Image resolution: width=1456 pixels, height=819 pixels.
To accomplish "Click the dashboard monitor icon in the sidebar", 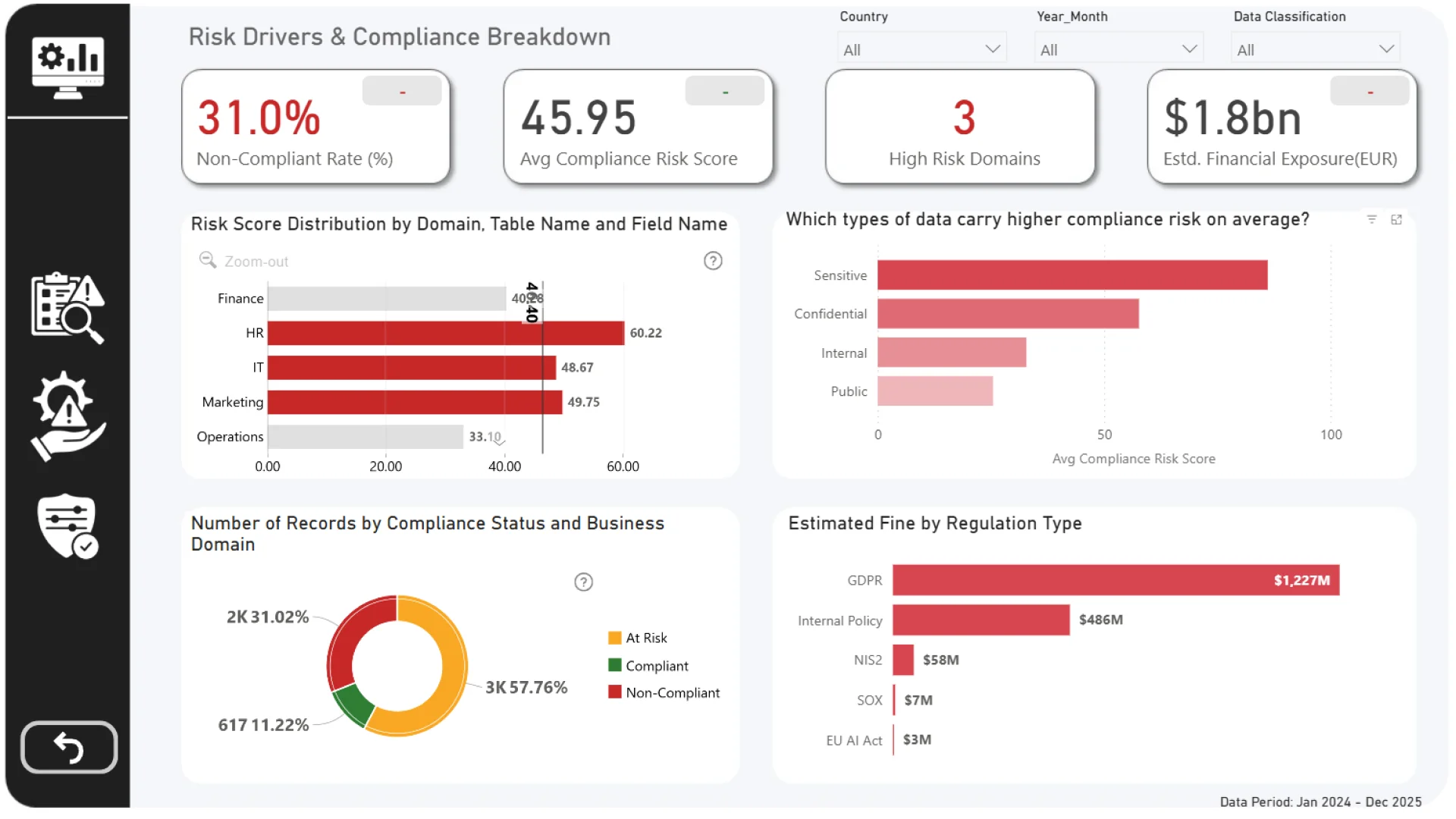I will tap(67, 67).
